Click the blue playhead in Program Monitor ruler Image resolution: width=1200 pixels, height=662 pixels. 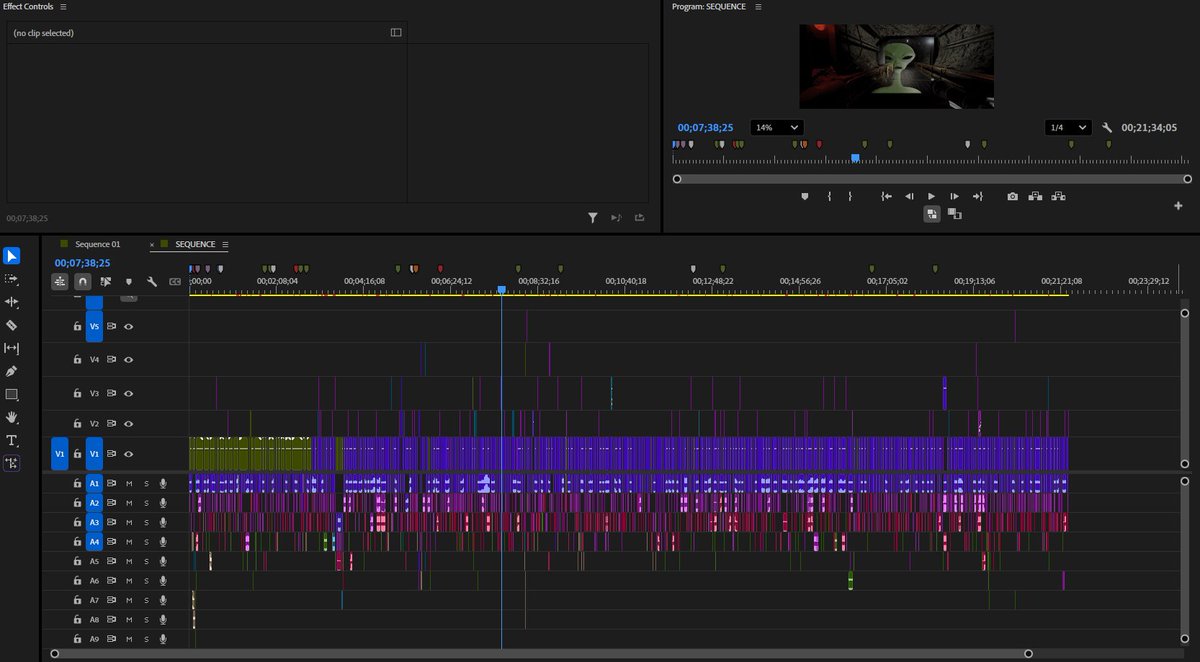pyautogui.click(x=855, y=157)
